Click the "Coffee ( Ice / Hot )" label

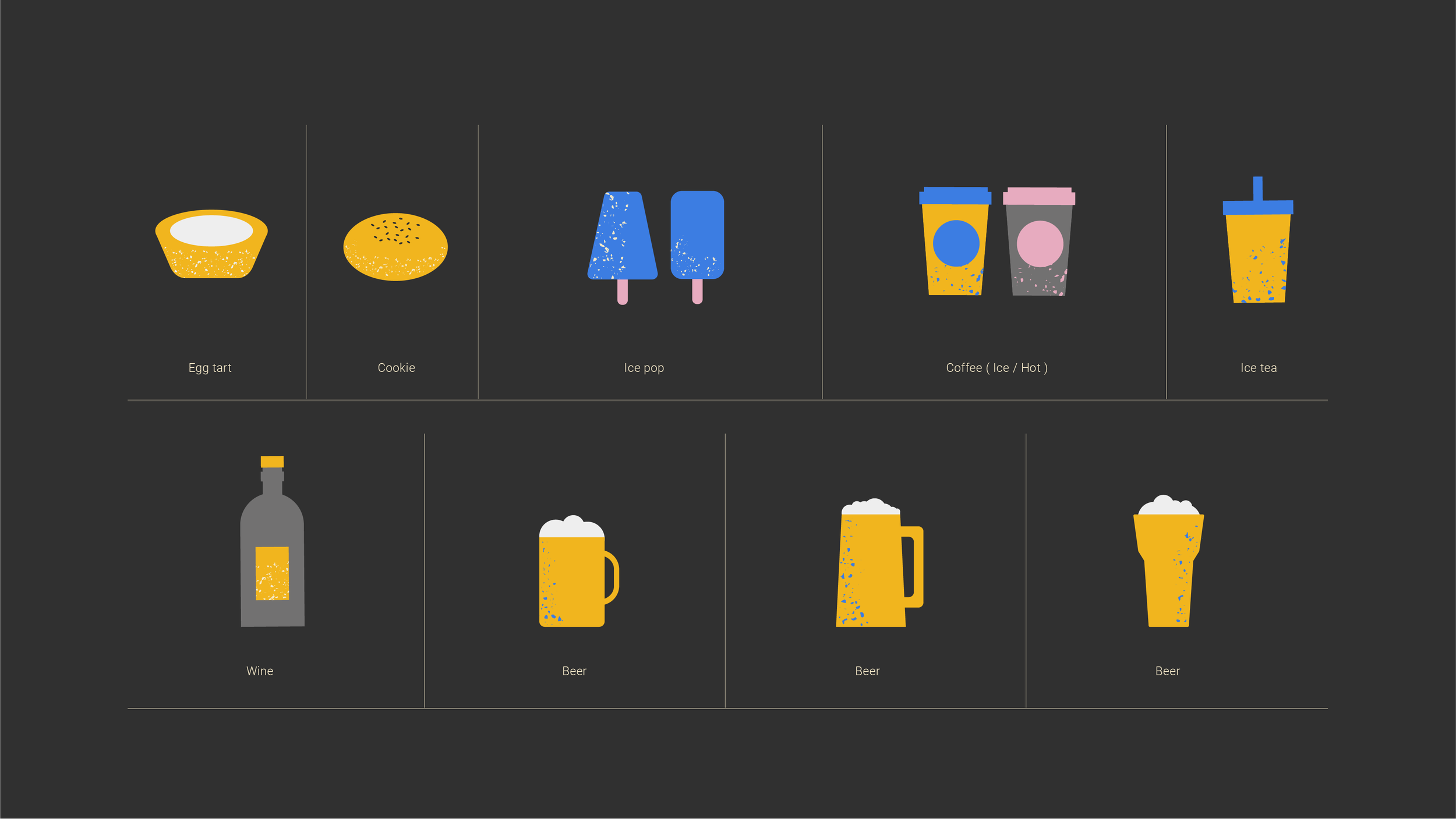pyautogui.click(x=997, y=368)
